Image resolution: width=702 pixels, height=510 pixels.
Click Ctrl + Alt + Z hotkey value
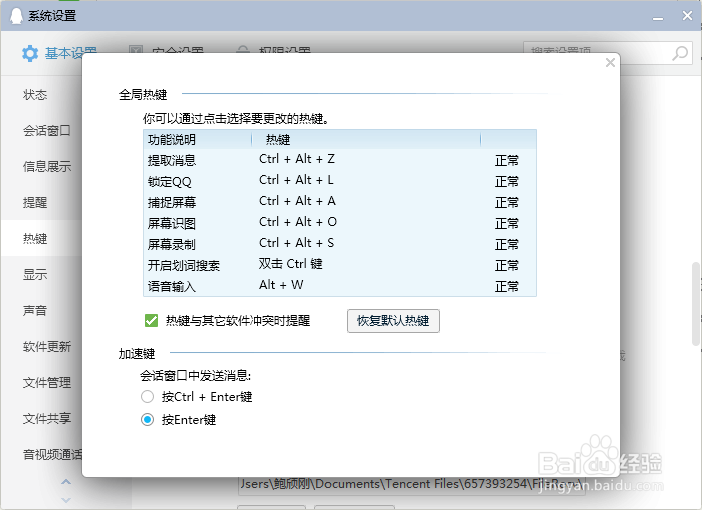tap(297, 159)
